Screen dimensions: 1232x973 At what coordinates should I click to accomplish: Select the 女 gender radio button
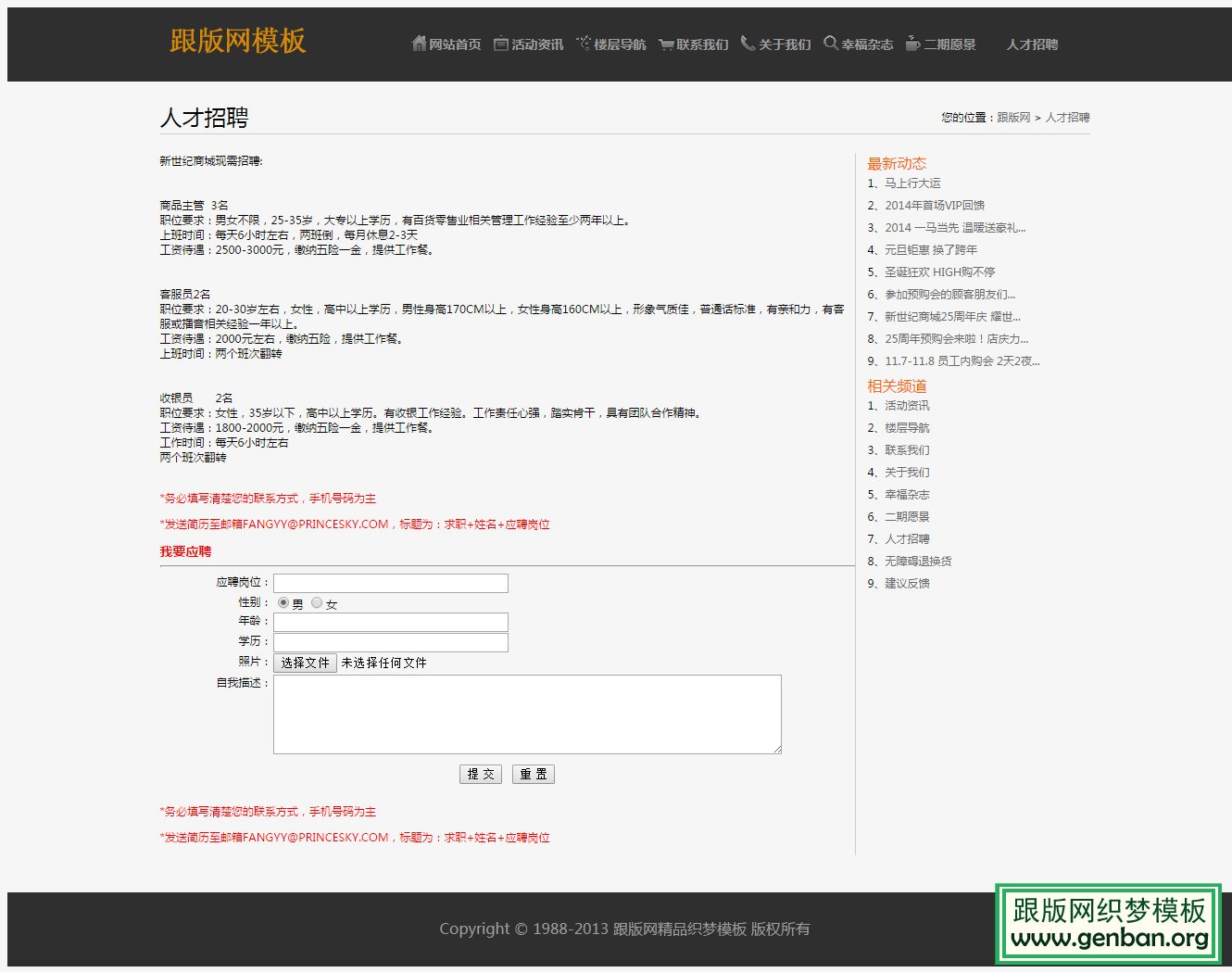[315, 601]
